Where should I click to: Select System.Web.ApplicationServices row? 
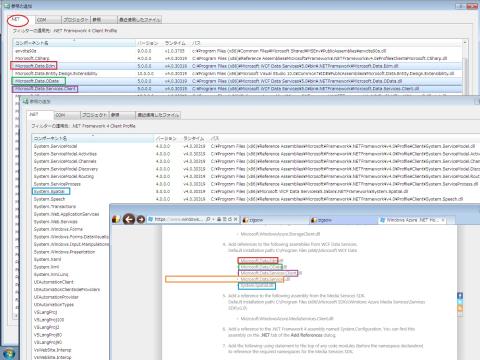tap(71, 214)
